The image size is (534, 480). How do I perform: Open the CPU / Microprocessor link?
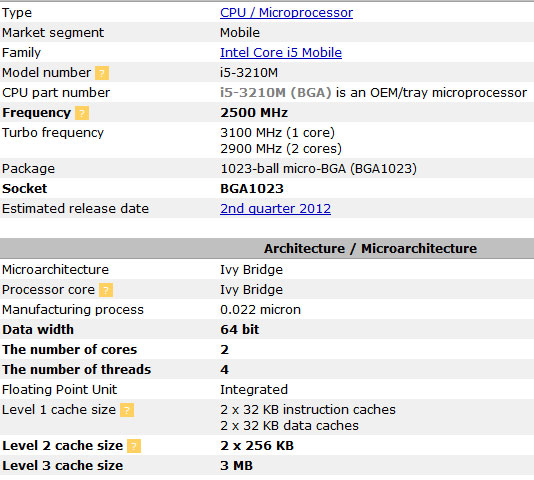(x=286, y=13)
